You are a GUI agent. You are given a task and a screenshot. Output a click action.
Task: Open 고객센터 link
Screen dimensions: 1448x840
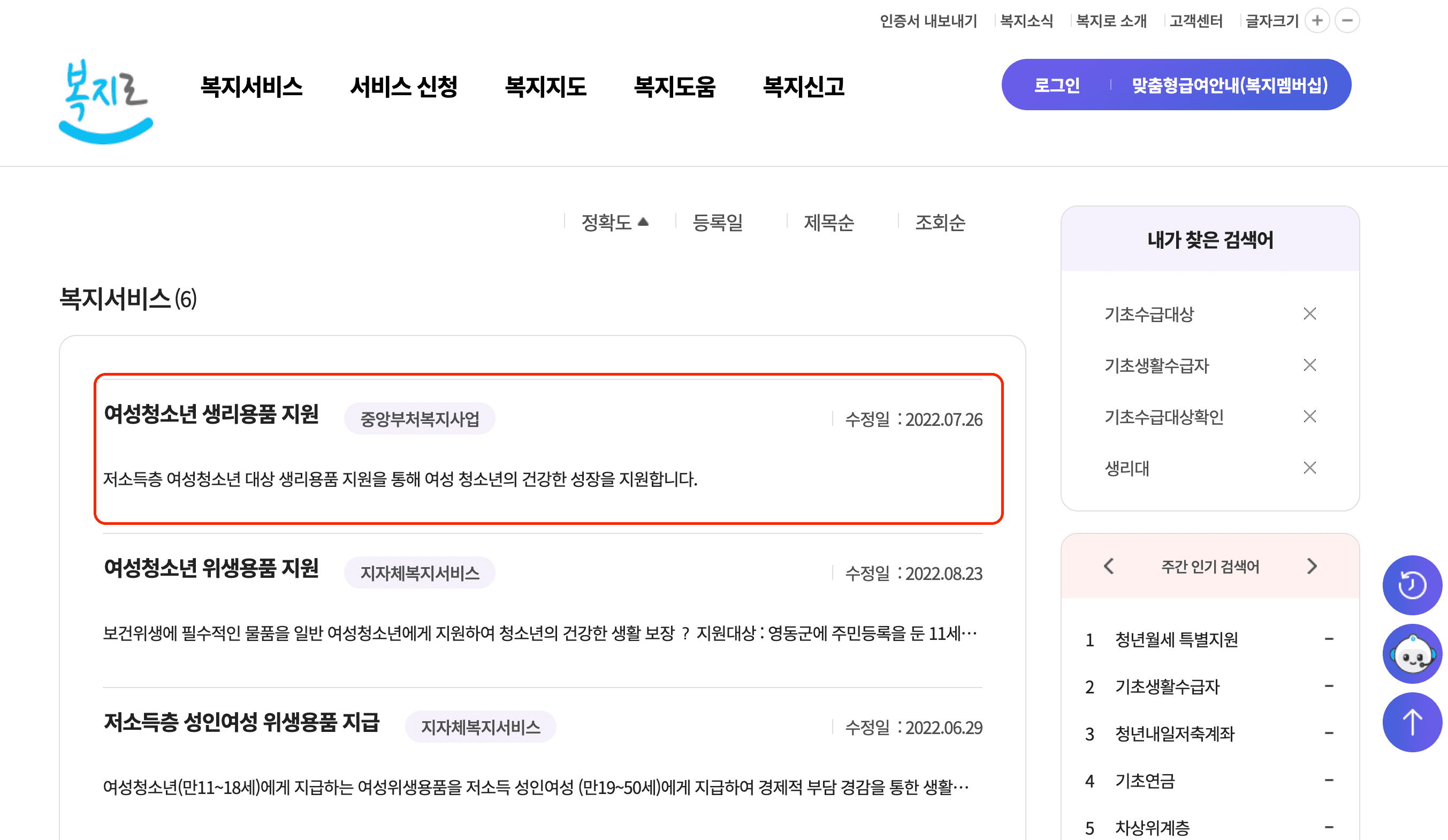click(x=1196, y=21)
